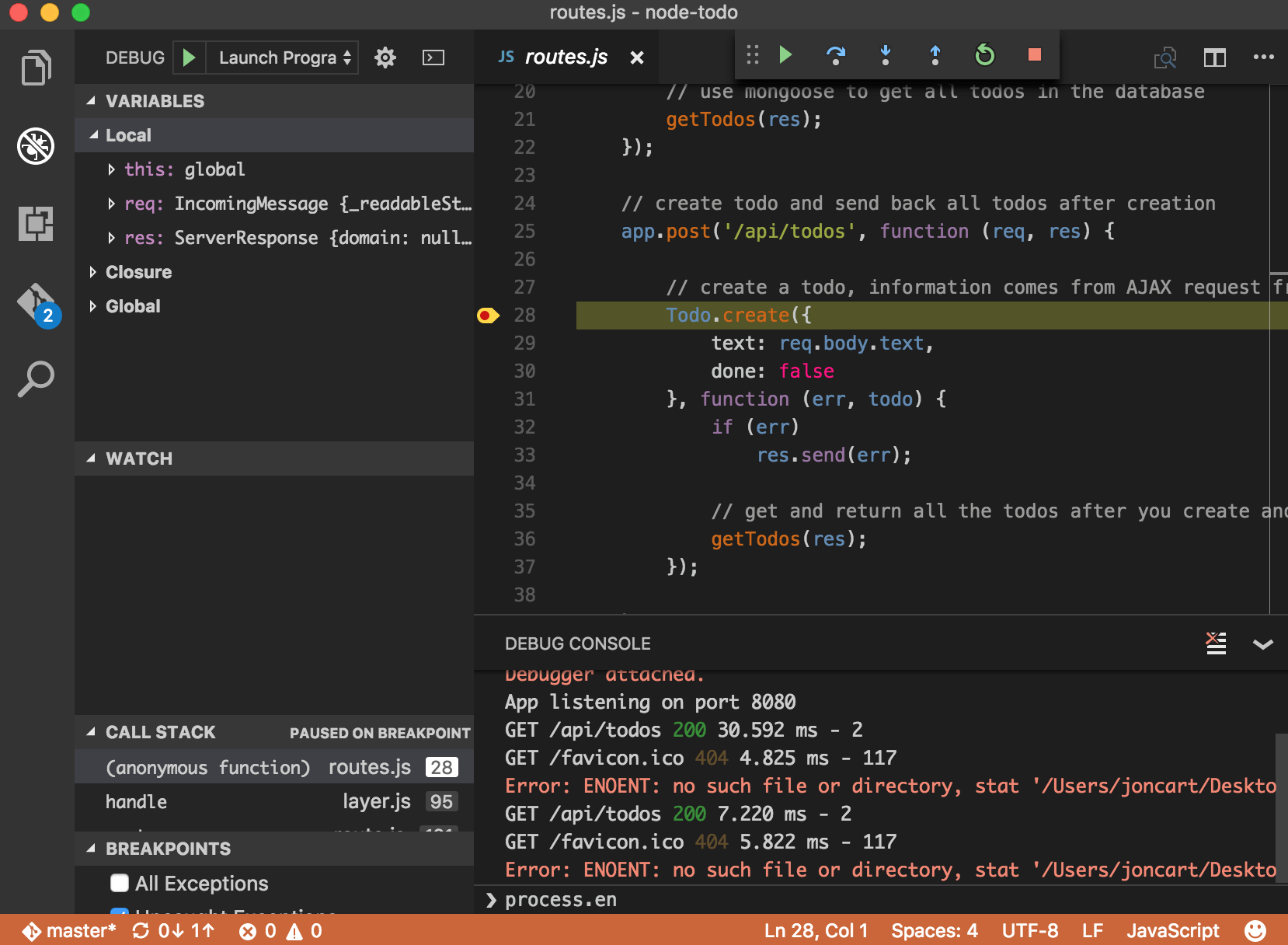Screen dimensions: 1288x945
Task: Open the smiley feedback icon in status bar
Action: tap(1256, 929)
